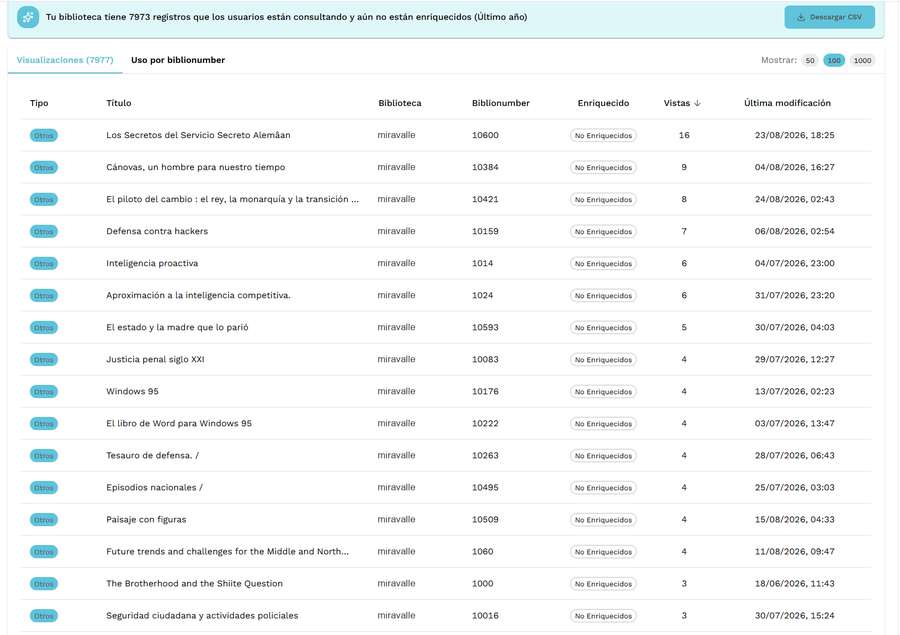The height and width of the screenshot is (635, 900).
Task: Click date 23/08/2026, 18:25
Action: 794,135
